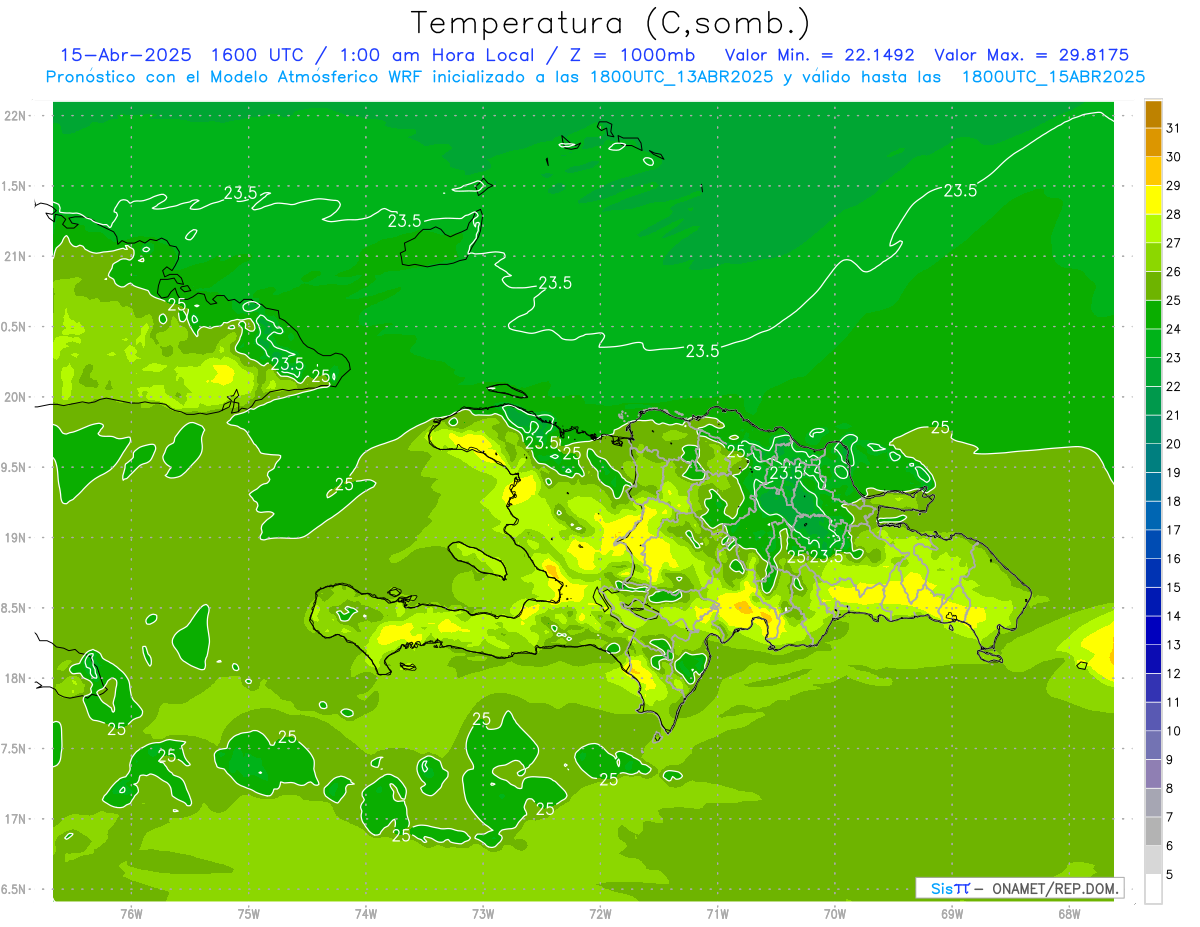
Task: Pick the yellow swatch between 28 and 29
Action: coord(1153,200)
